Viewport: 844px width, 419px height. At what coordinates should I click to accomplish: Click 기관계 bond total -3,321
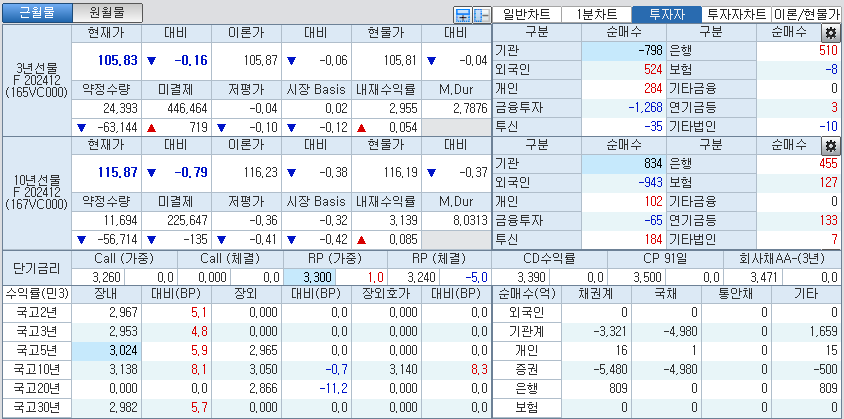596,331
